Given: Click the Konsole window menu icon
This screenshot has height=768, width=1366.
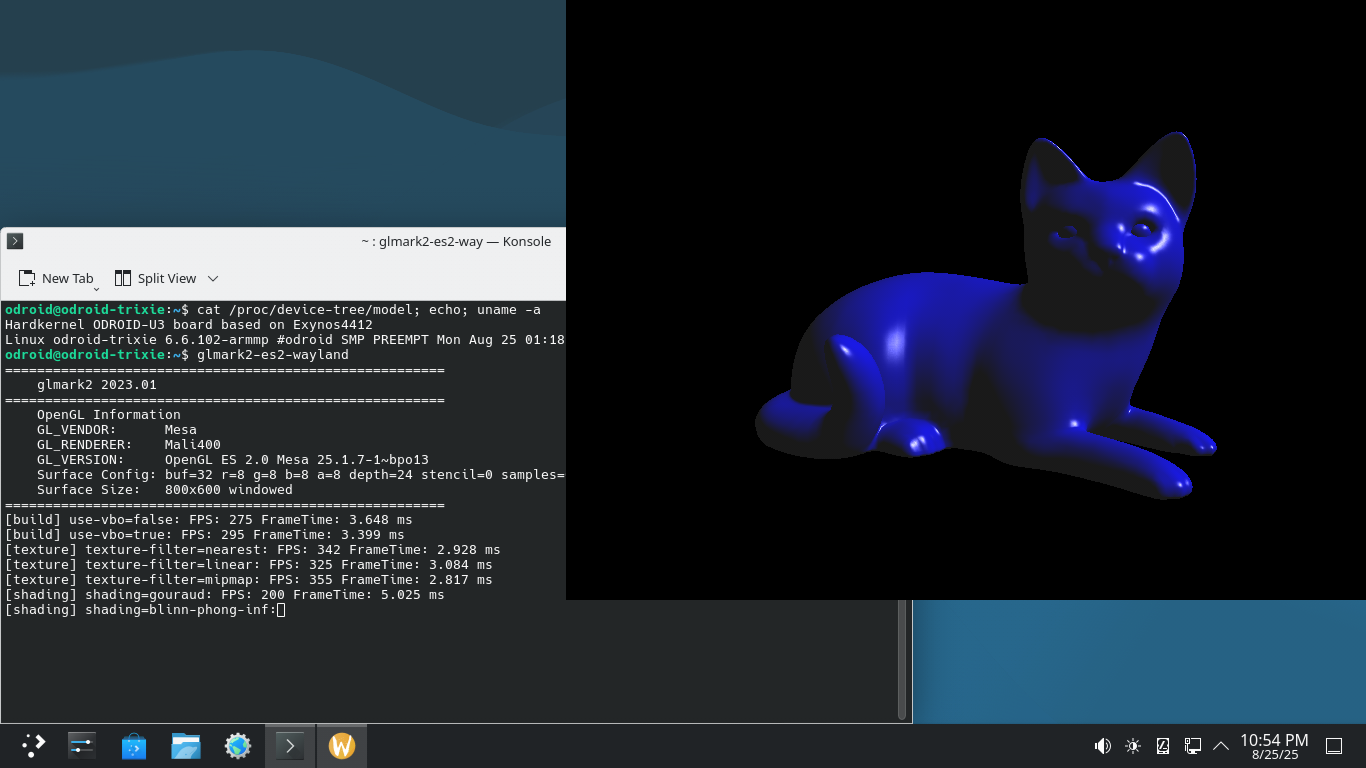Looking at the screenshot, I should (x=14, y=241).
